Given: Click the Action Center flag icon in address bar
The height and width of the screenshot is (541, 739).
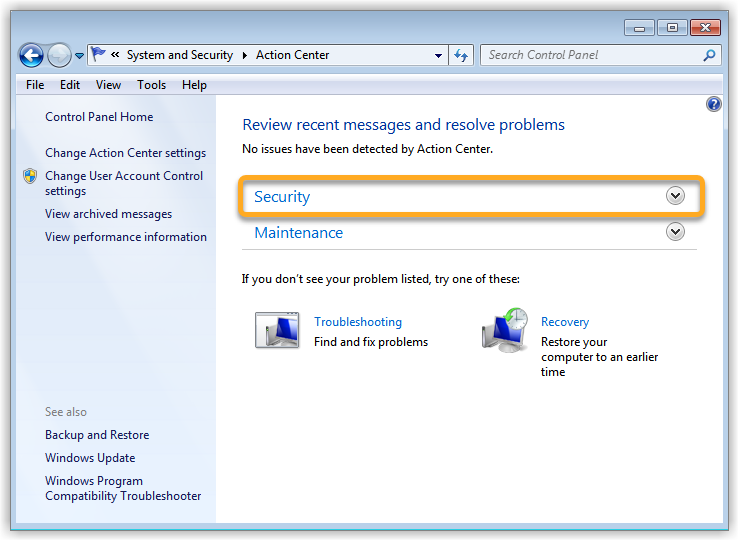Looking at the screenshot, I should pyautogui.click(x=99, y=55).
